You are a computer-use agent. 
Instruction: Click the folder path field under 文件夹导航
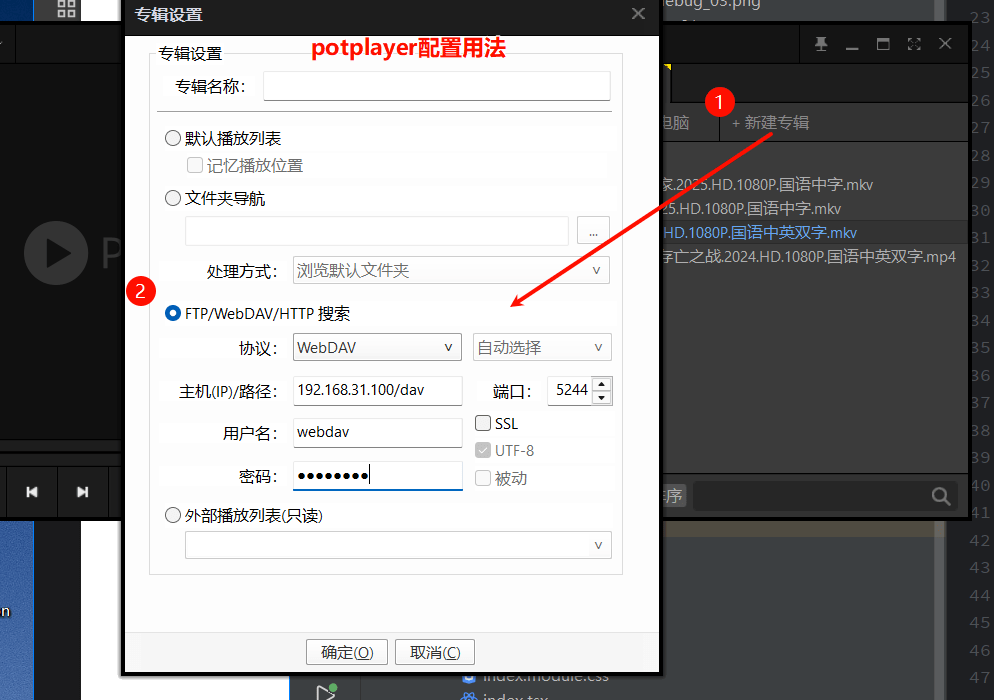coord(377,231)
